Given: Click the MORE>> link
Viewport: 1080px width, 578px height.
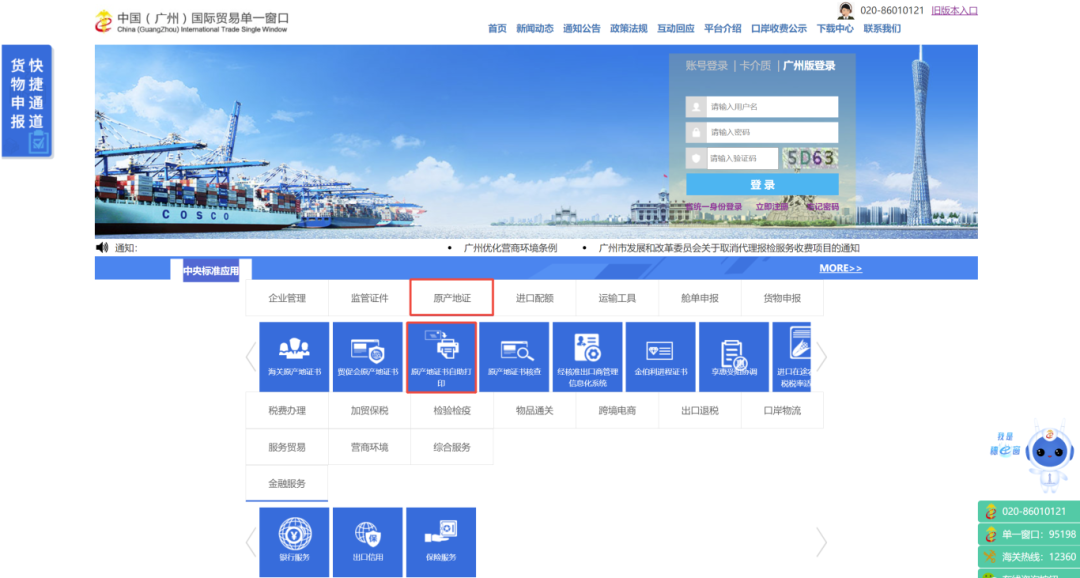Looking at the screenshot, I should (840, 268).
